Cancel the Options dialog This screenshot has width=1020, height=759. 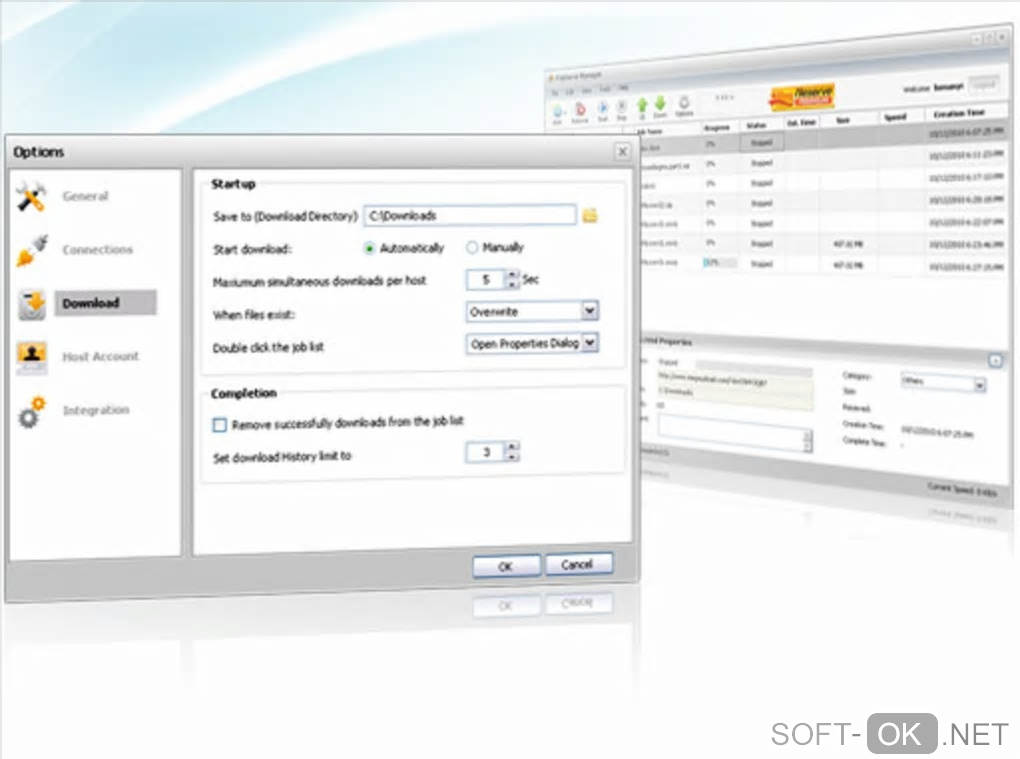coord(578,564)
